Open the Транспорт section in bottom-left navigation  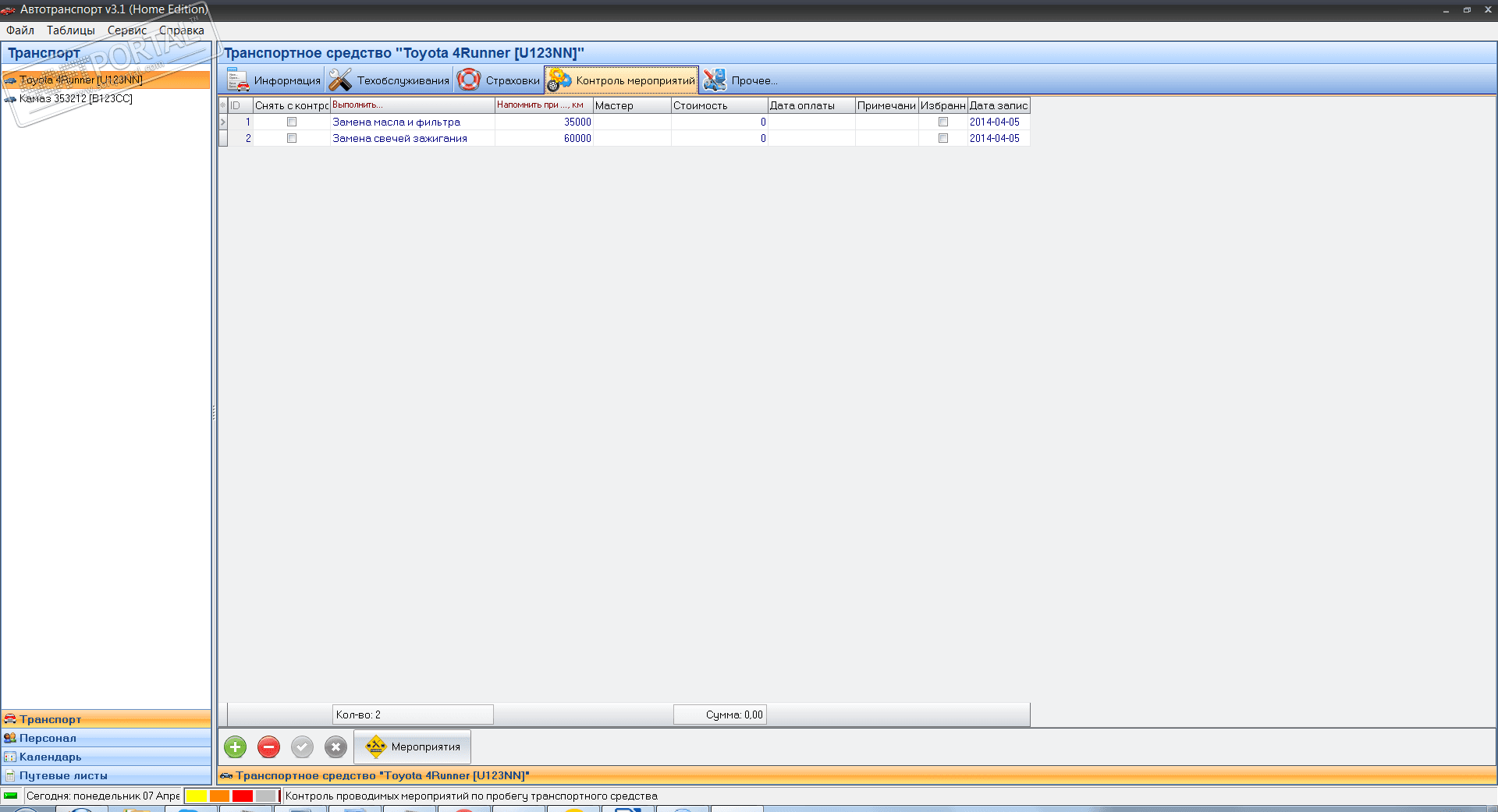[106, 719]
